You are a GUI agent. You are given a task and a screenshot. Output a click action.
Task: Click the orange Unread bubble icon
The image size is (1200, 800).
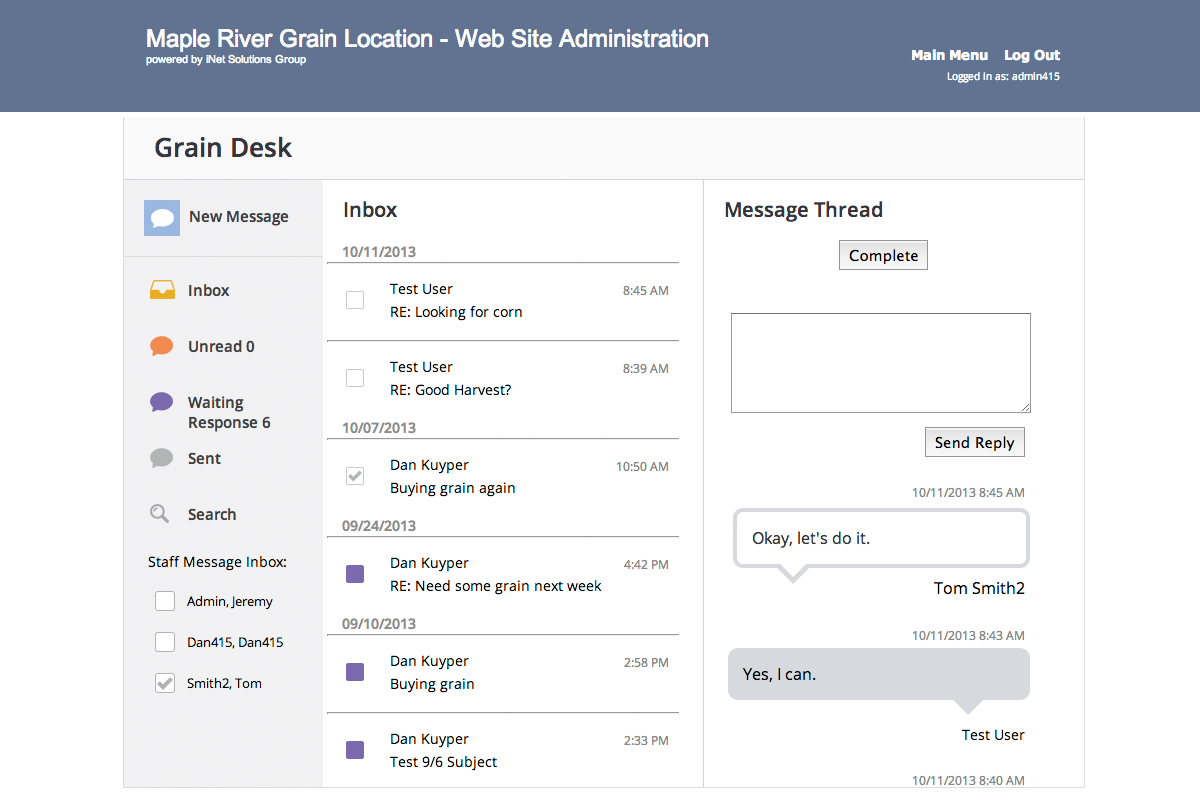click(162, 347)
